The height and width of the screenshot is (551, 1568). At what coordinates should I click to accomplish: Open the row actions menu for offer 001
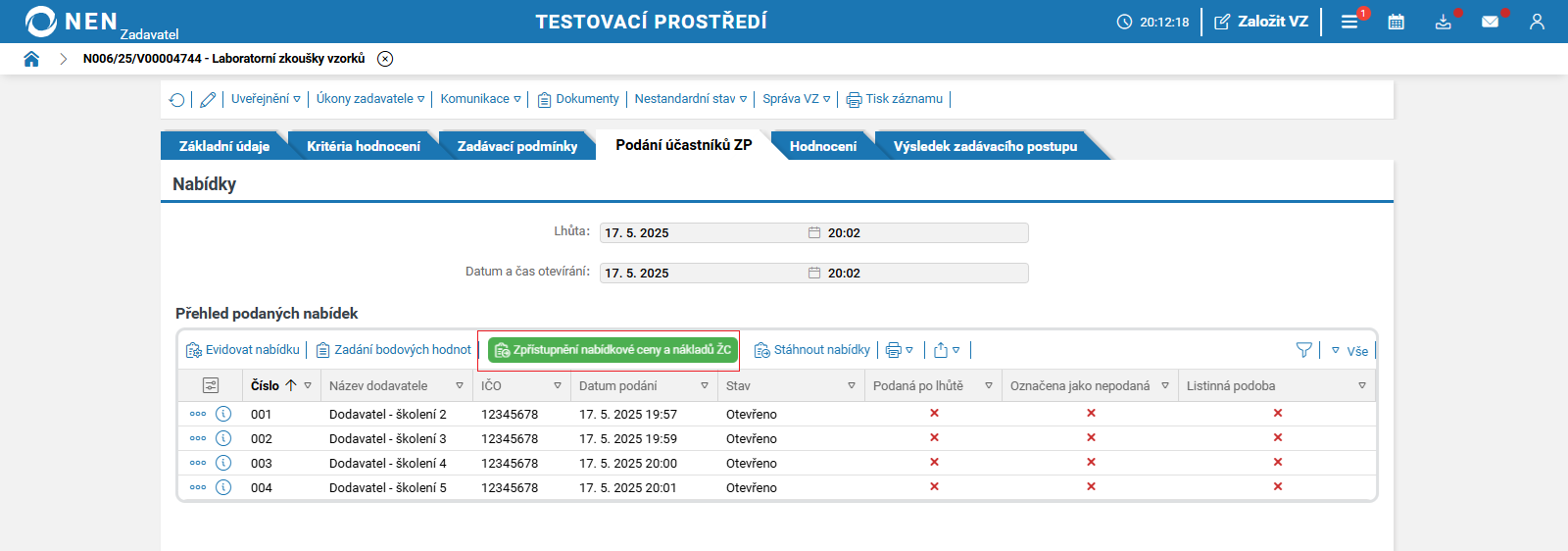pos(198,414)
